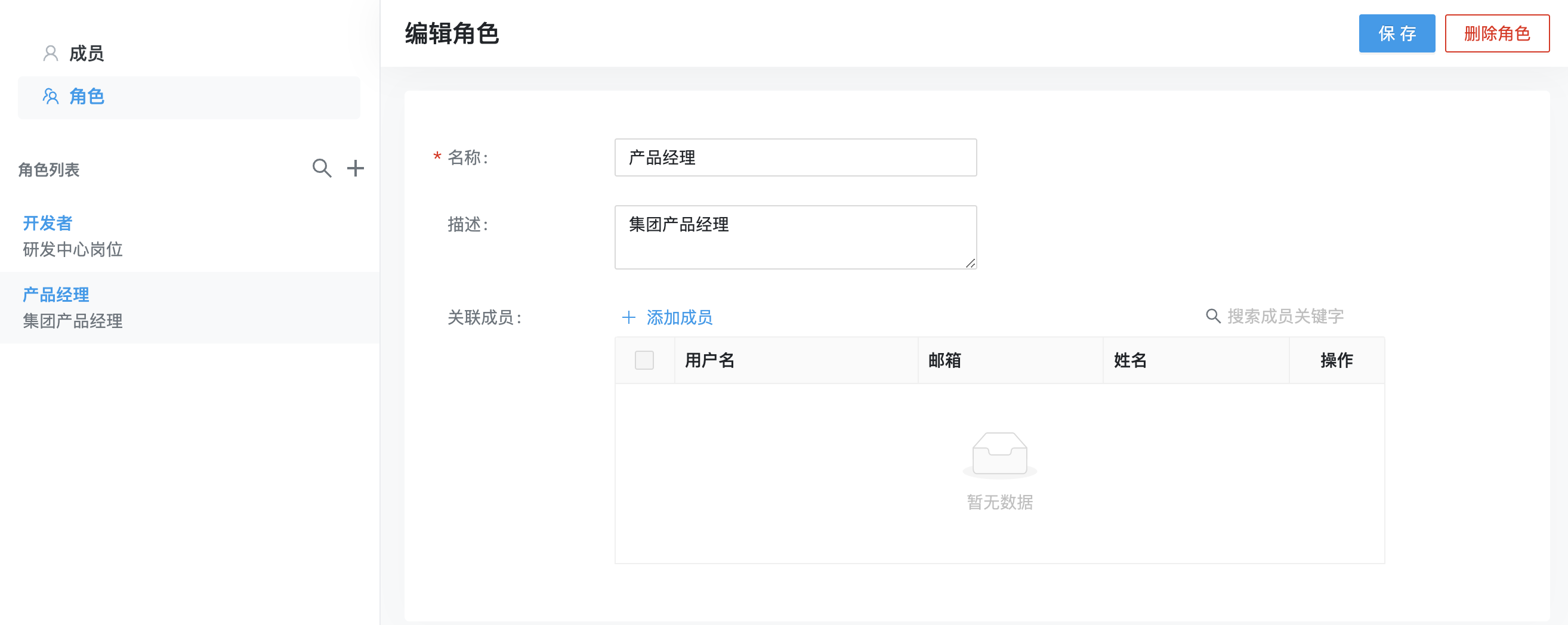Open the 成员 members menu item

[189, 54]
